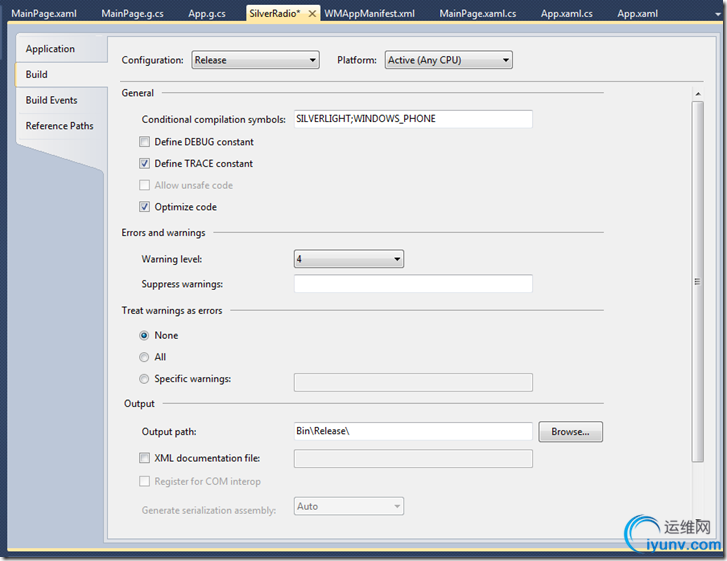Image resolution: width=727 pixels, height=561 pixels.
Task: Click the vertical scrollbar thumb
Action: click(698, 281)
